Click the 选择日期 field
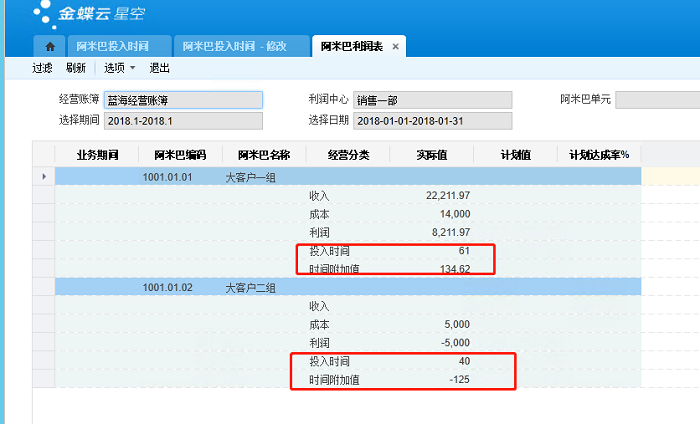 pos(432,121)
